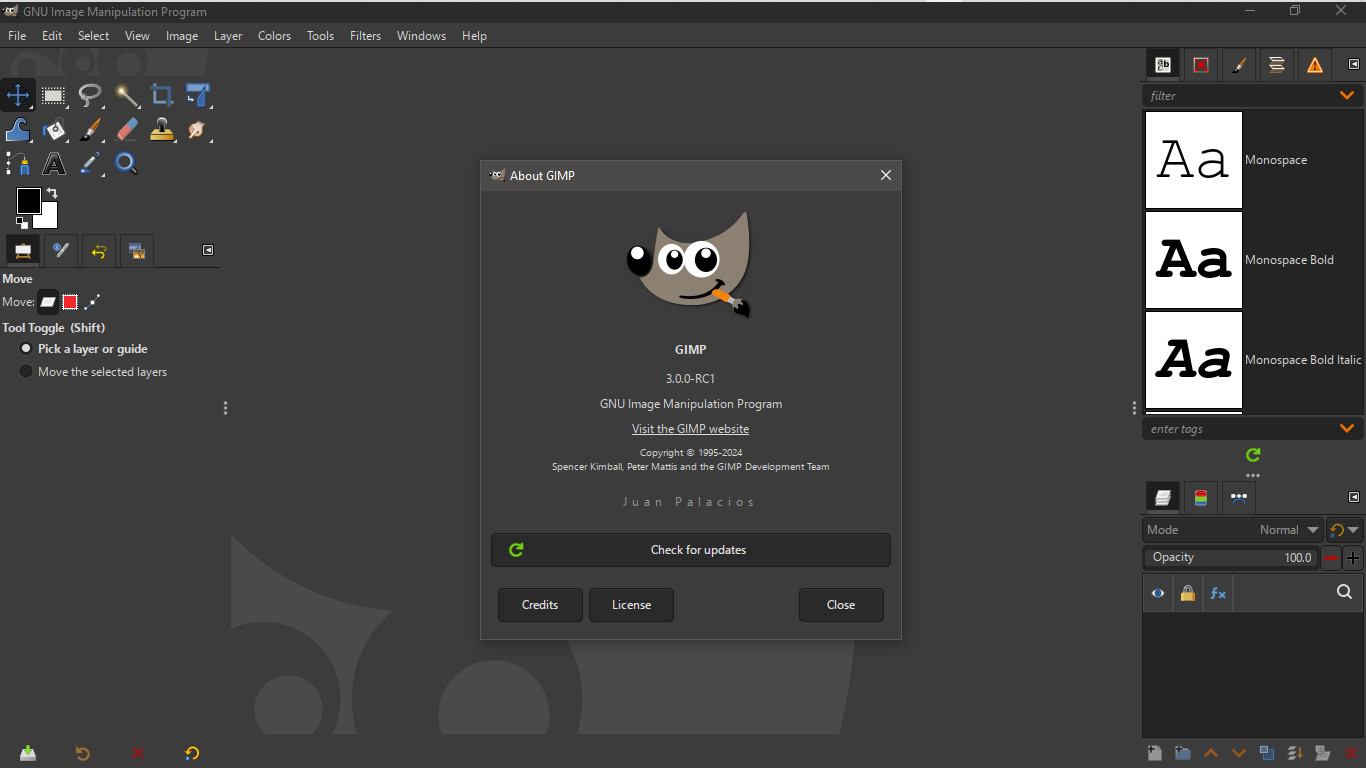Open the layer mode group switcher dropdown
The image size is (1366, 768).
[1344, 530]
